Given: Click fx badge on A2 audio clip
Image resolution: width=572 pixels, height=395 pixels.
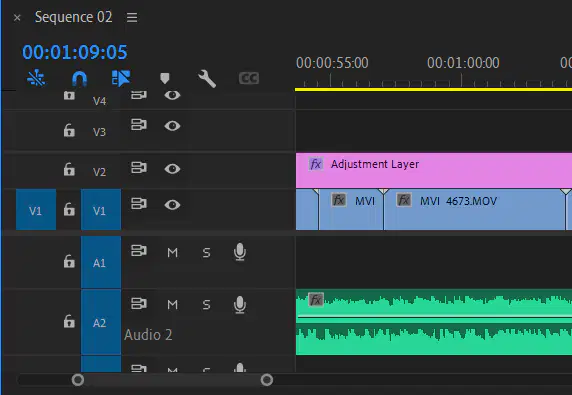Looking at the screenshot, I should (x=316, y=300).
